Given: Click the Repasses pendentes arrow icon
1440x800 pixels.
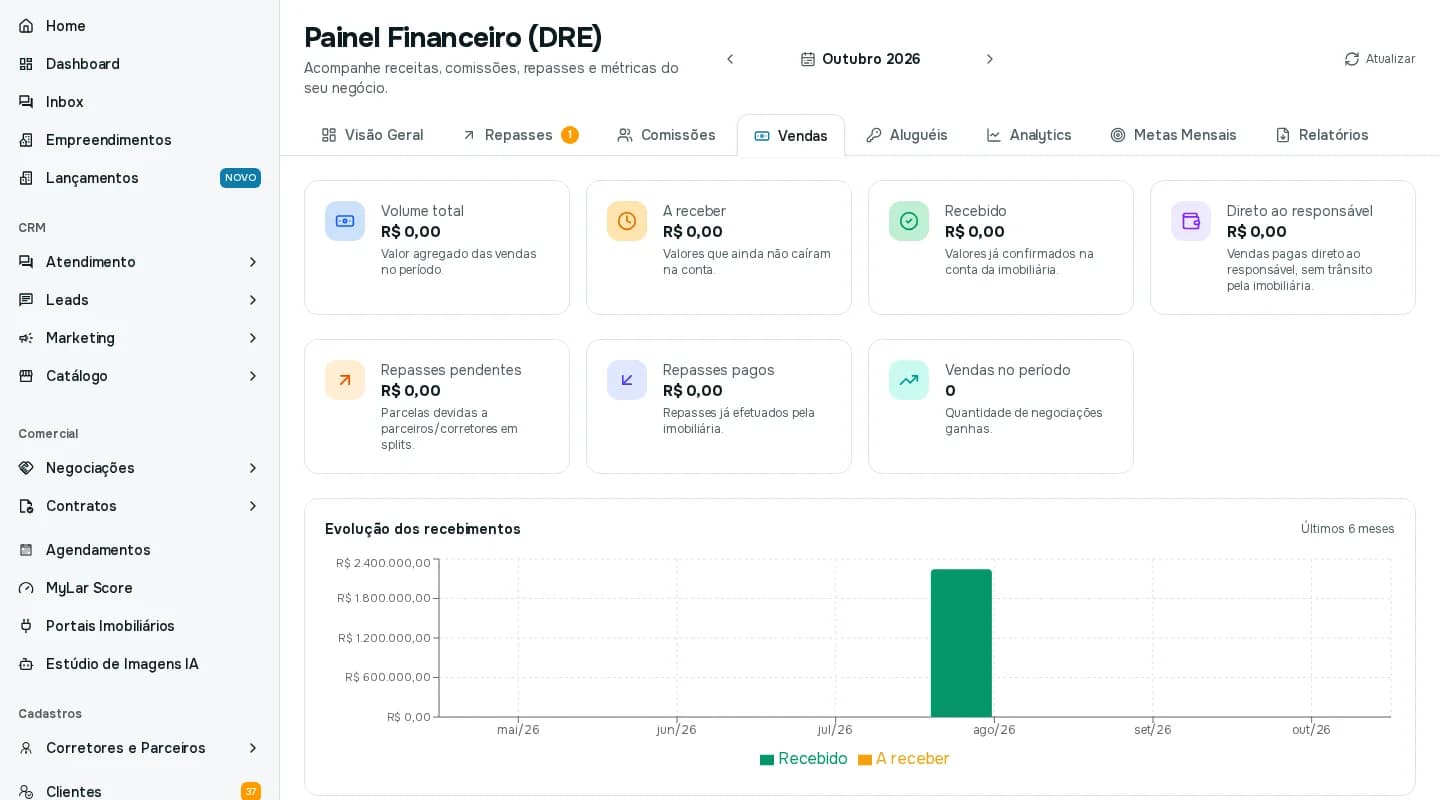Looking at the screenshot, I should pyautogui.click(x=345, y=380).
